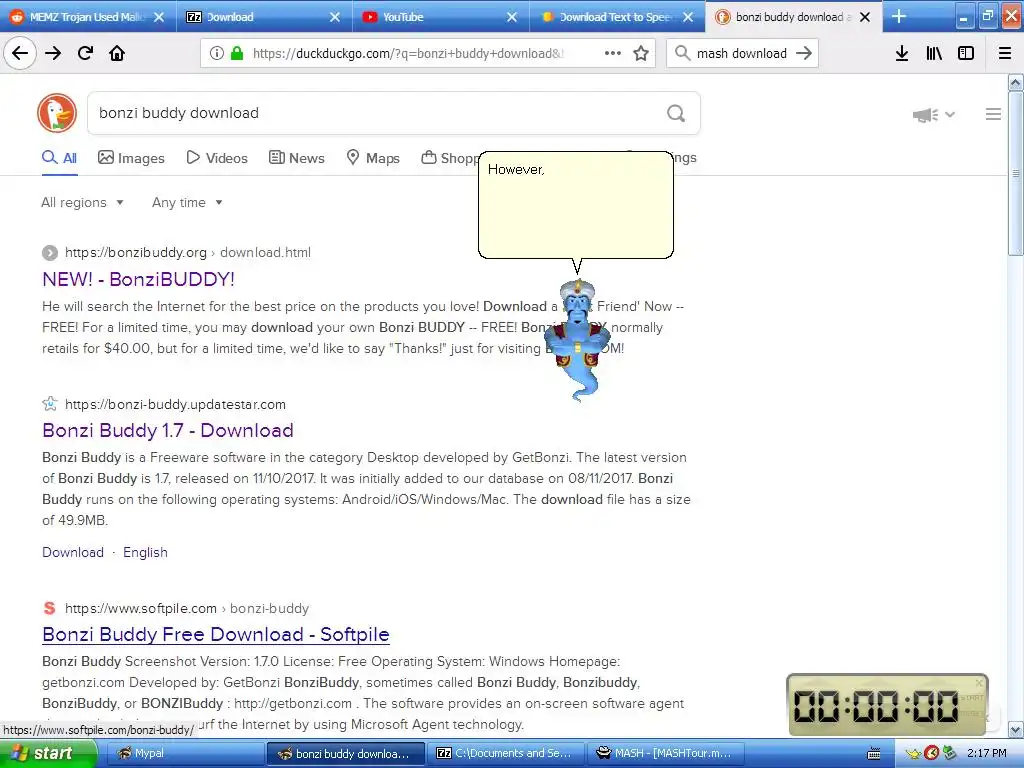Click the bonzibuddy.org result favicon
1024x768 pixels.
pos(50,253)
